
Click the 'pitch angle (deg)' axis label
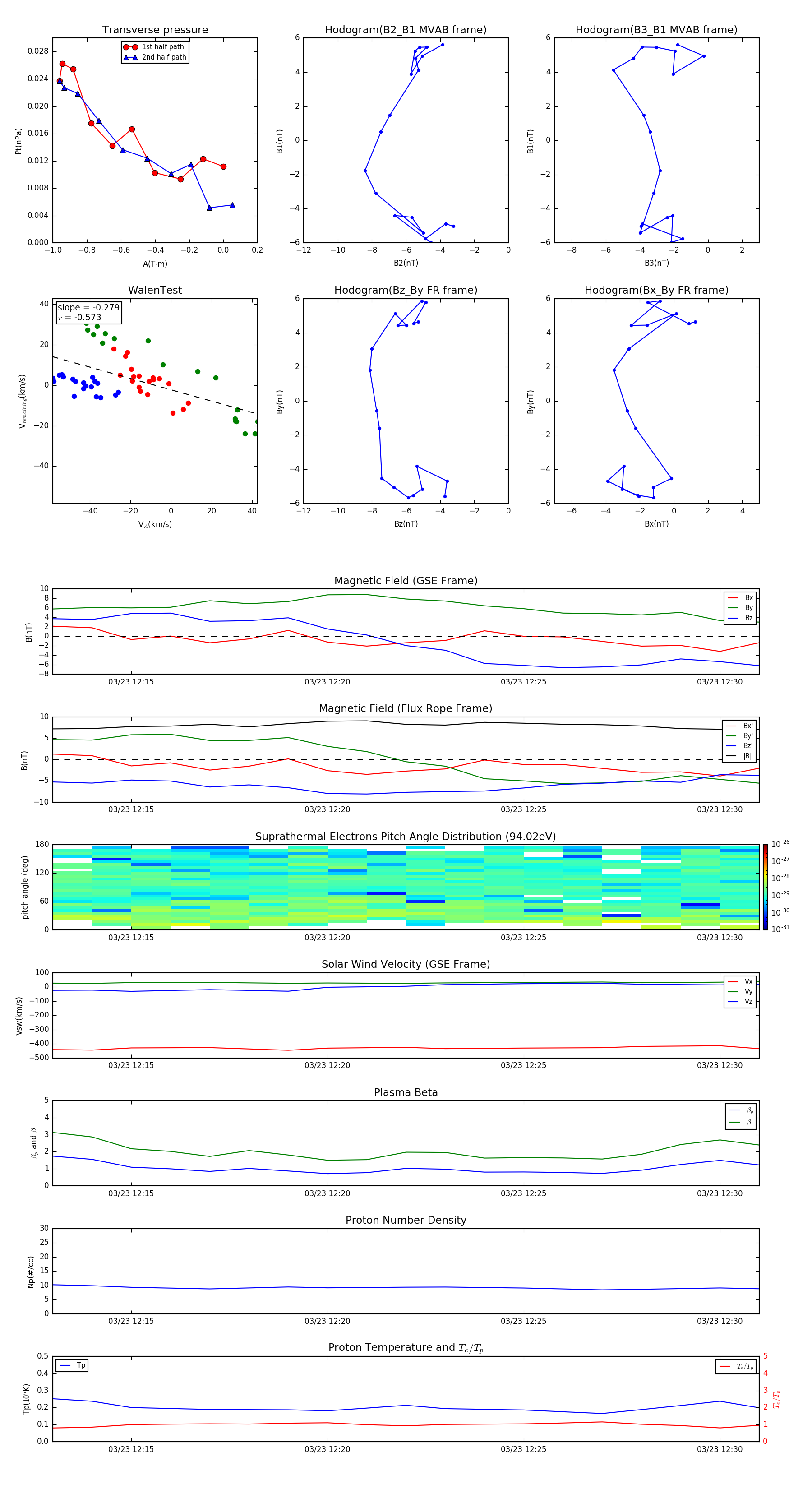coord(25,887)
